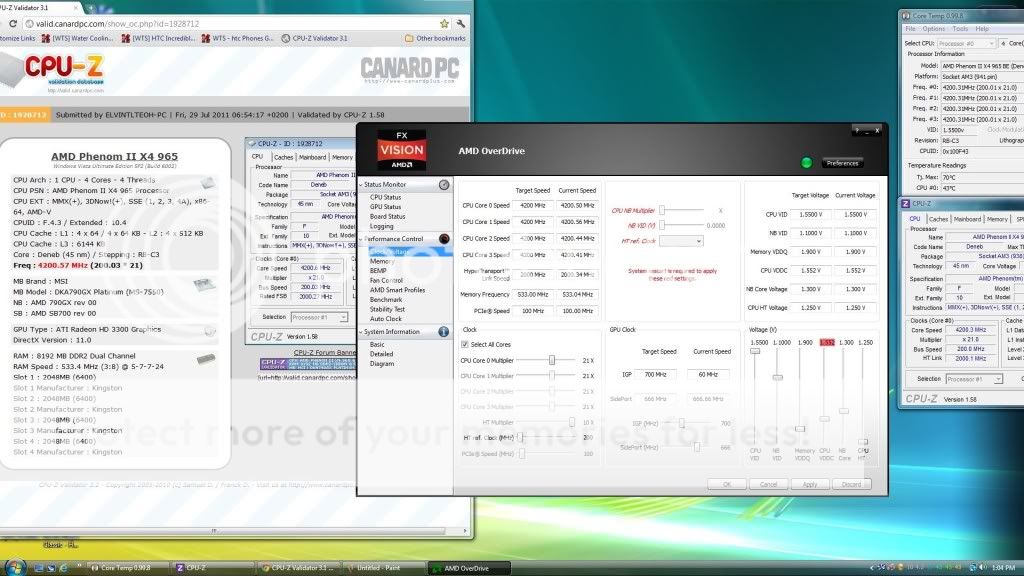Screen dimensions: 1024x576
Task: Click the Performance Control section icon
Action: coord(443,239)
